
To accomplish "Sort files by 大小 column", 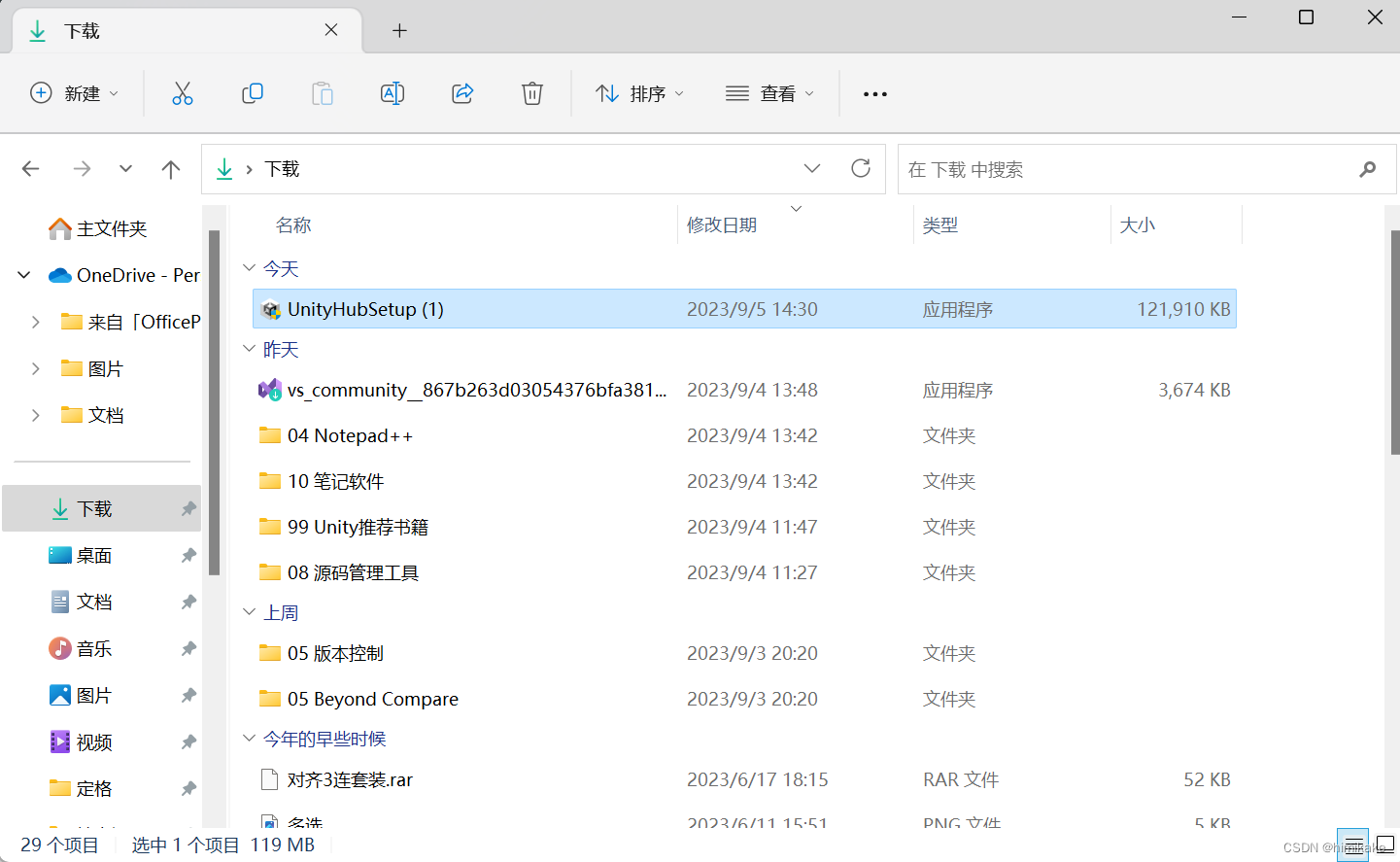I will pos(1138,224).
